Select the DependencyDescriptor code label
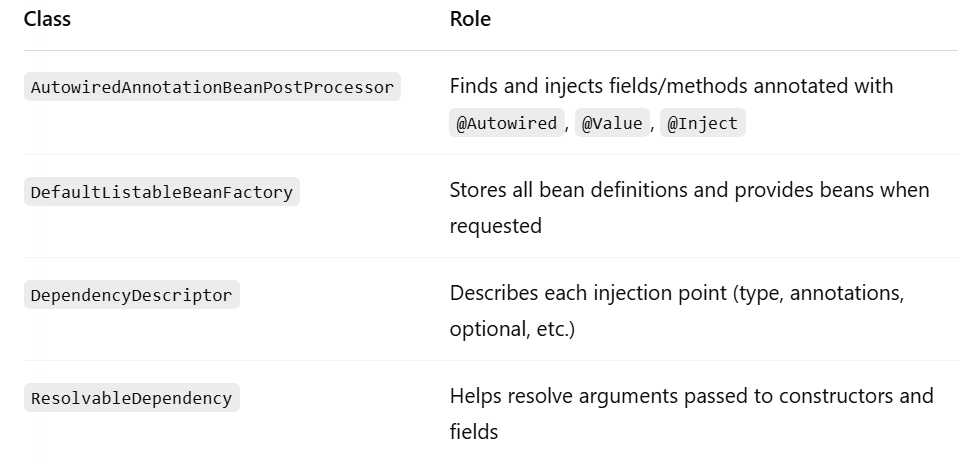The height and width of the screenshot is (457, 958). pyautogui.click(x=131, y=295)
